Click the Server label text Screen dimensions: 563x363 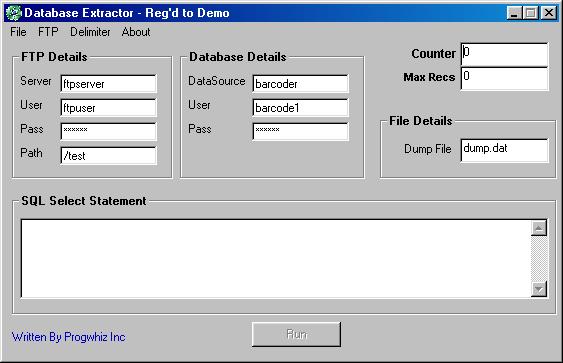tap(36, 81)
